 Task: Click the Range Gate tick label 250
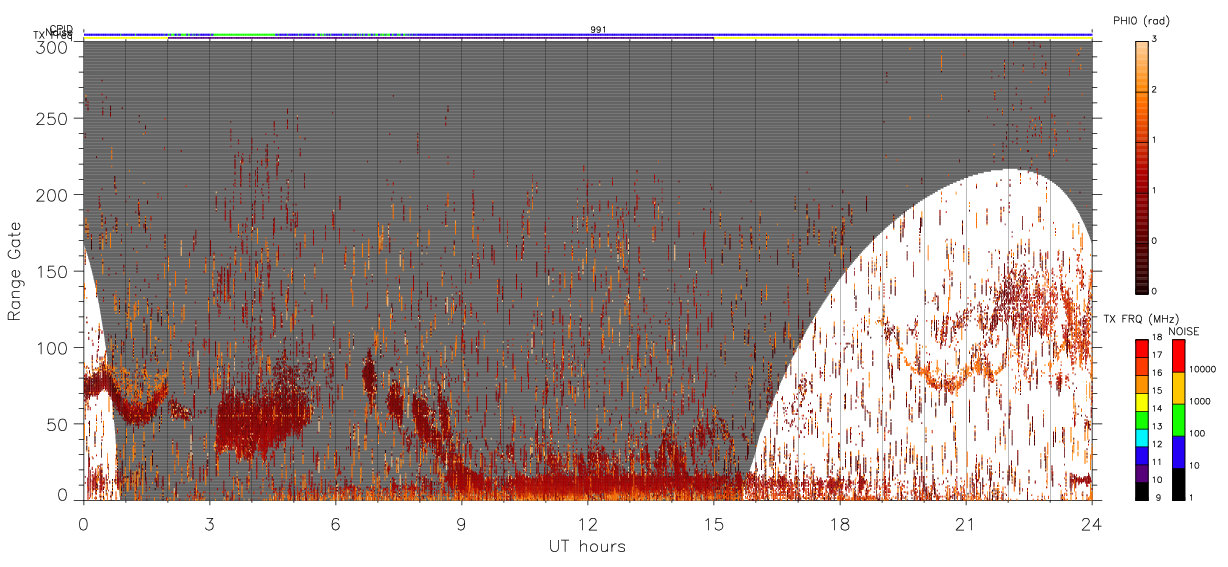click(54, 118)
